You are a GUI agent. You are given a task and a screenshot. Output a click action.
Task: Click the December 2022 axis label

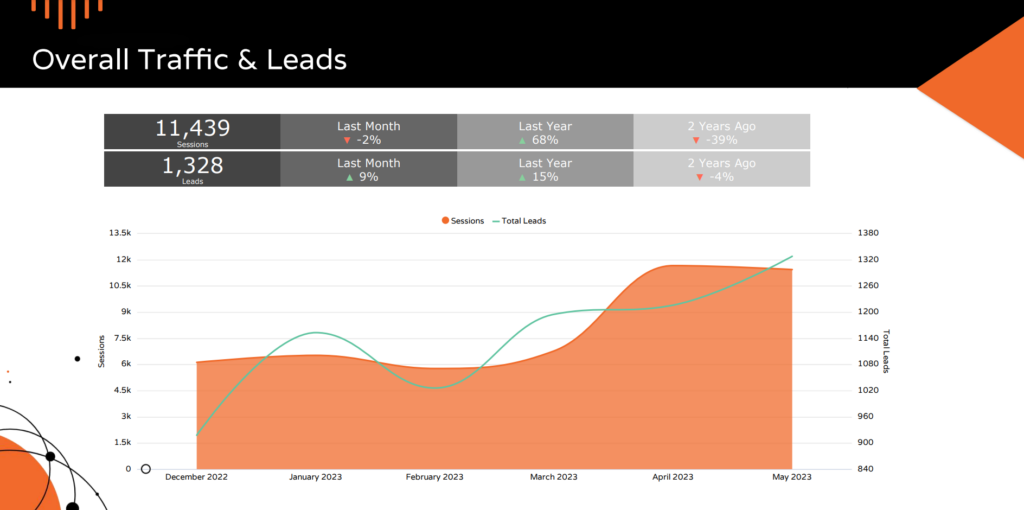pyautogui.click(x=196, y=477)
